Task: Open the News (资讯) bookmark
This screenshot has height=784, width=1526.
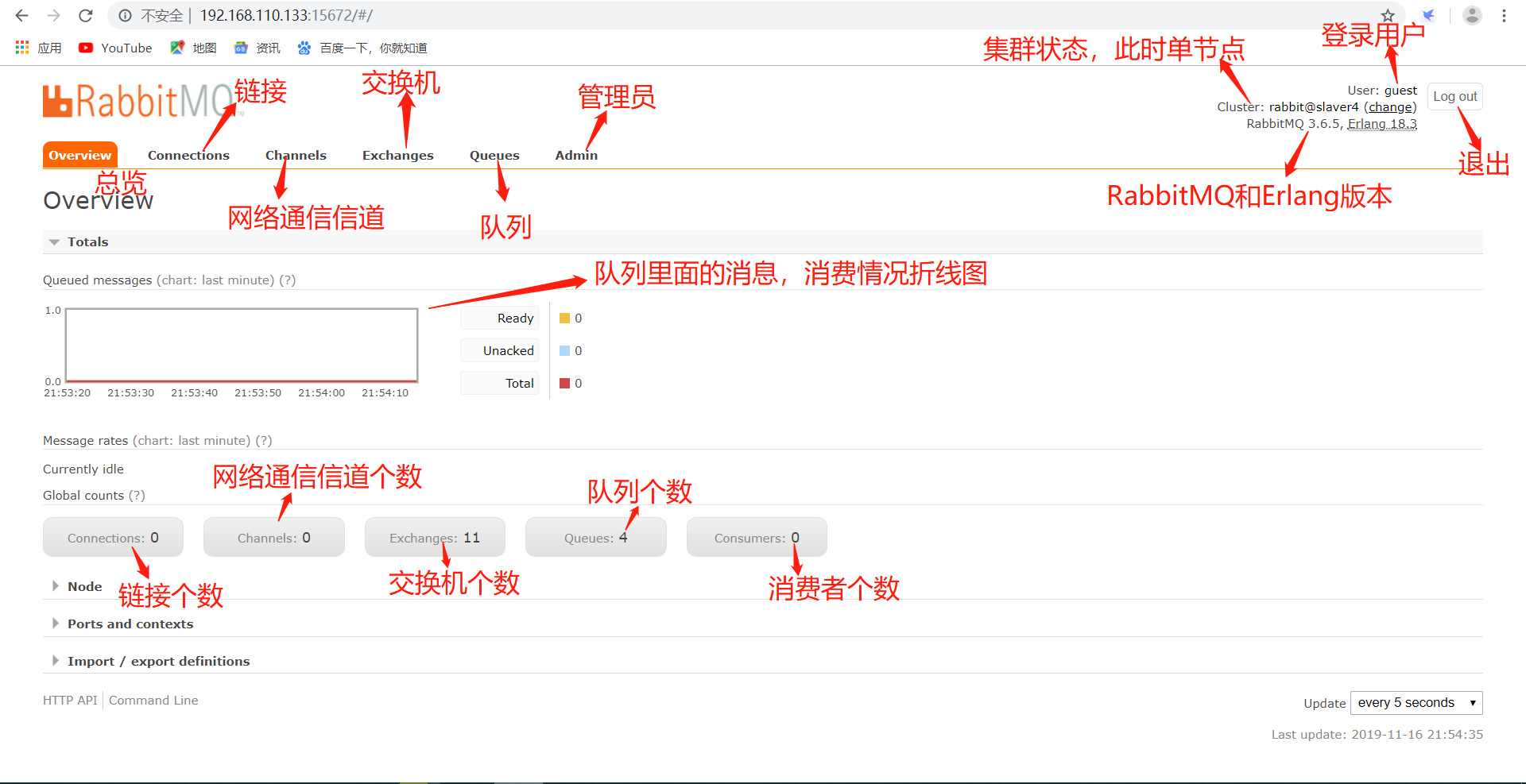Action: pos(257,48)
